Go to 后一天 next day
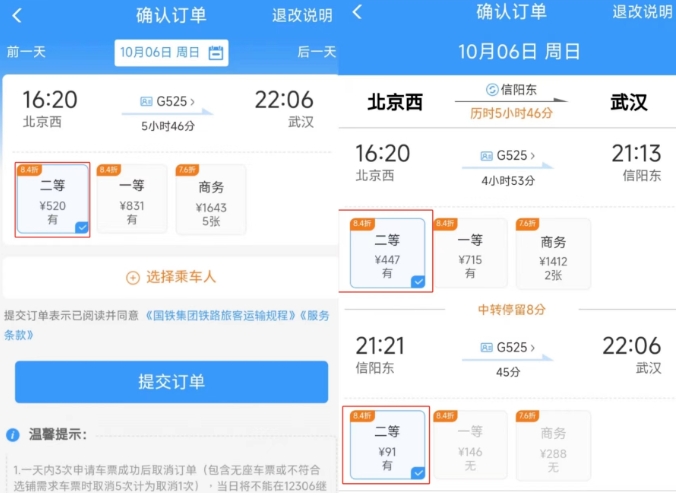The height and width of the screenshot is (495, 676). point(316,52)
